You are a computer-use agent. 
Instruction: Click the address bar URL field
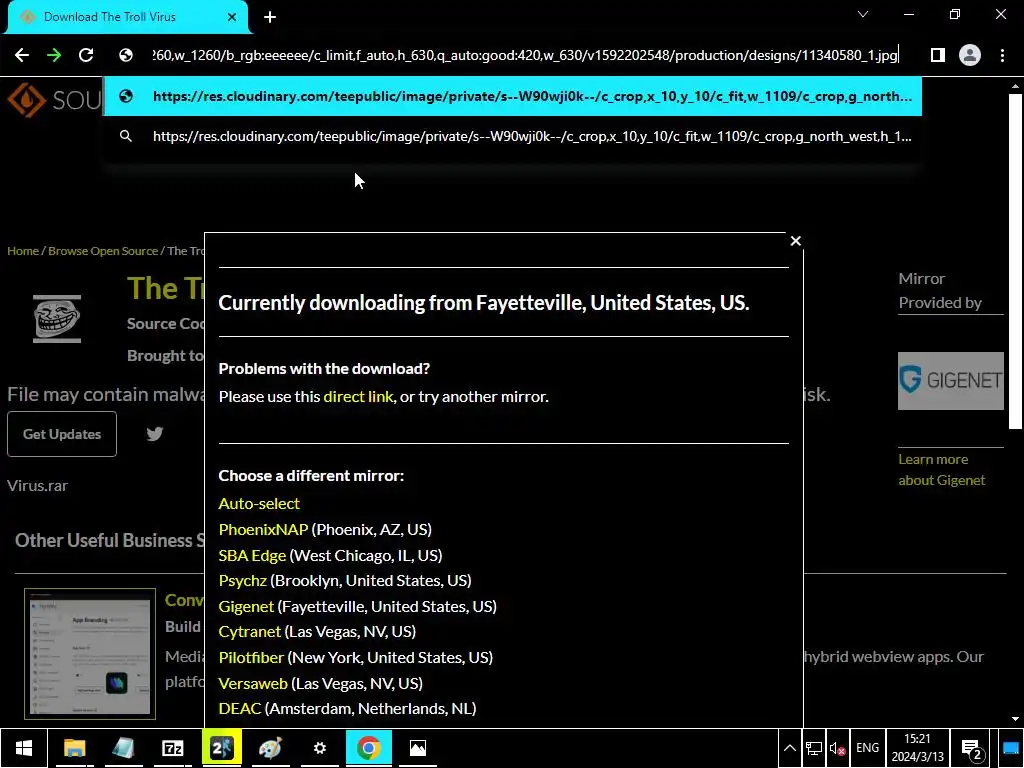tap(525, 55)
